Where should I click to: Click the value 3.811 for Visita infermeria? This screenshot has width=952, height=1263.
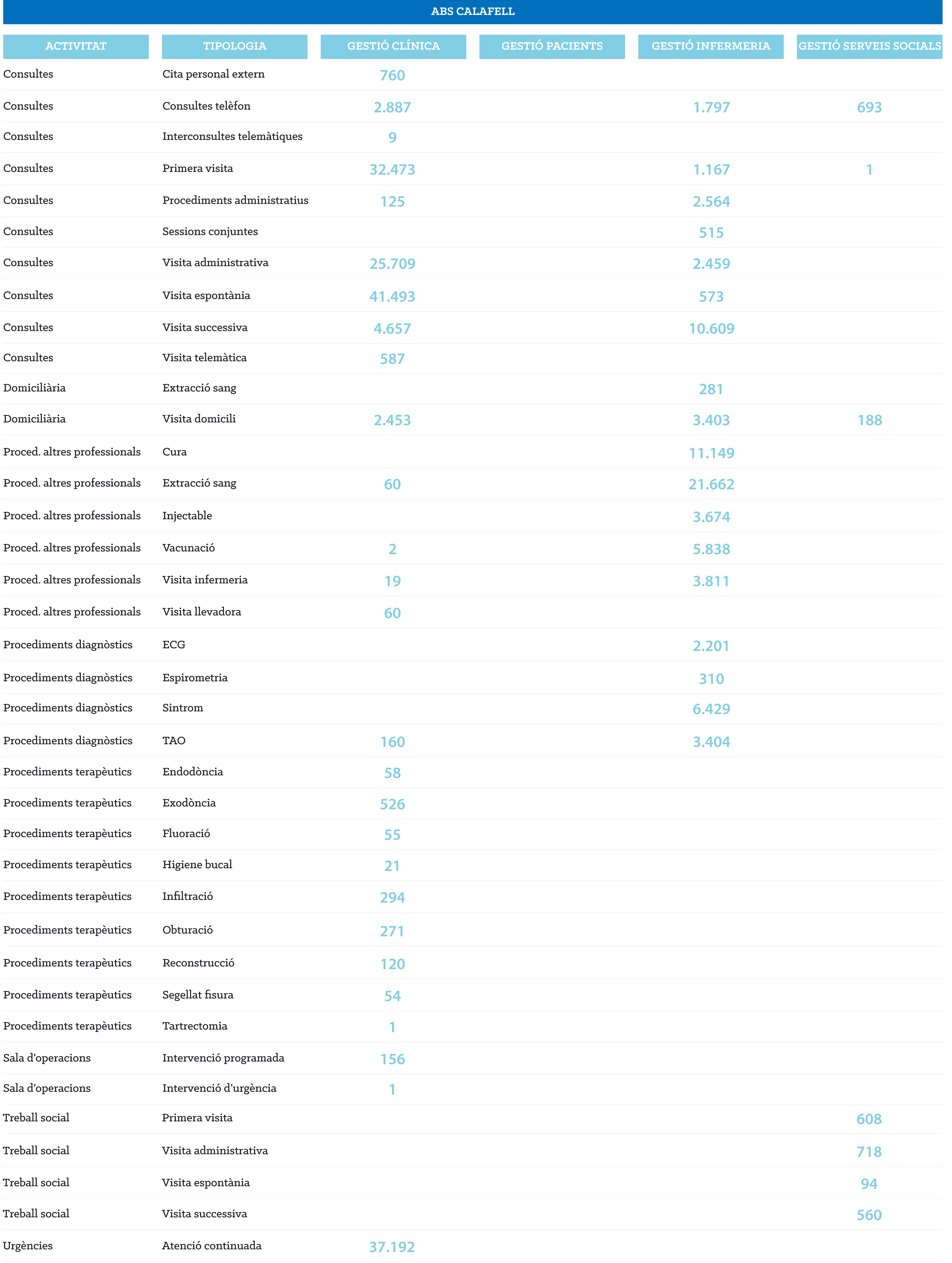712,581
